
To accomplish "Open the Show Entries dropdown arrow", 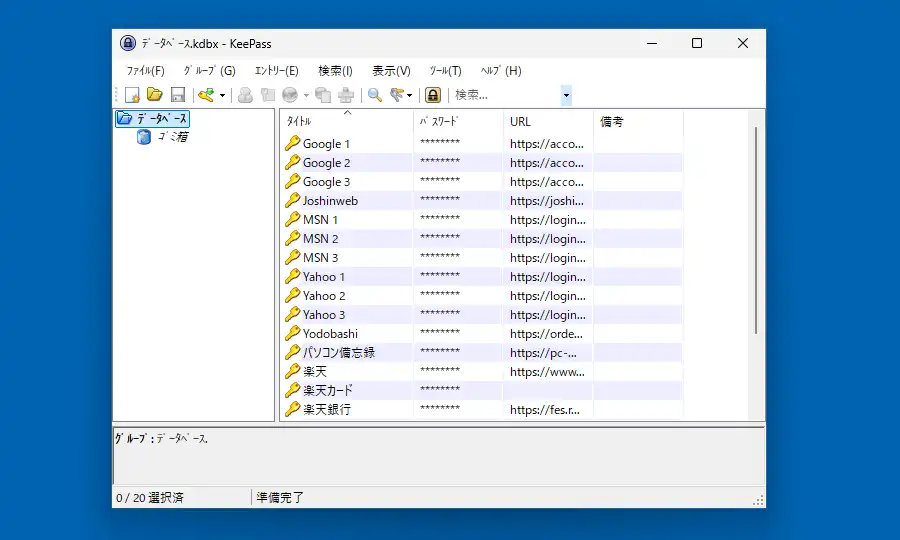I will click(409, 95).
